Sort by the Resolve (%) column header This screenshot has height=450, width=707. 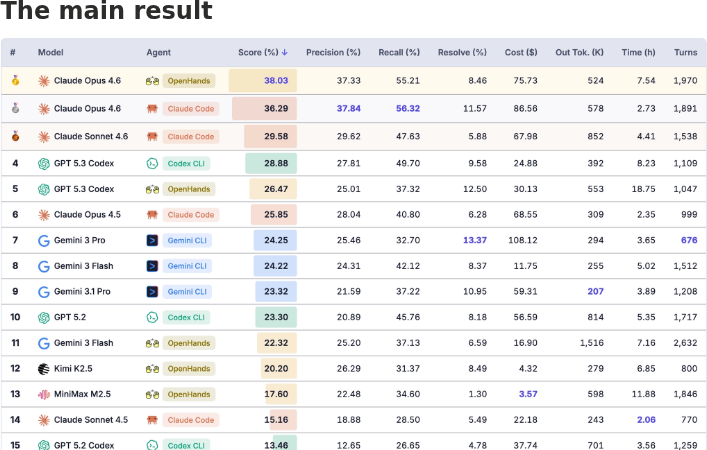pos(462,52)
